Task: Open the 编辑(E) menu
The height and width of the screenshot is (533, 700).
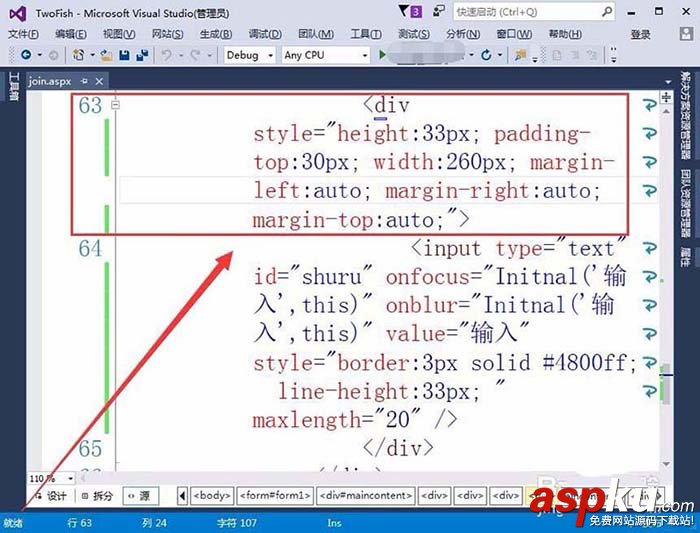Action: [71, 34]
